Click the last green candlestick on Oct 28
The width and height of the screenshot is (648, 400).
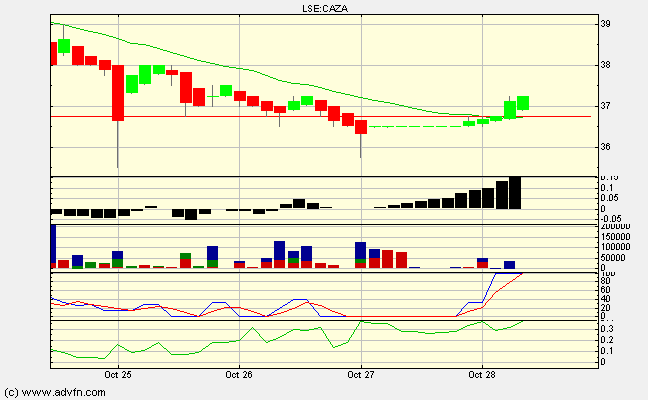coord(523,103)
